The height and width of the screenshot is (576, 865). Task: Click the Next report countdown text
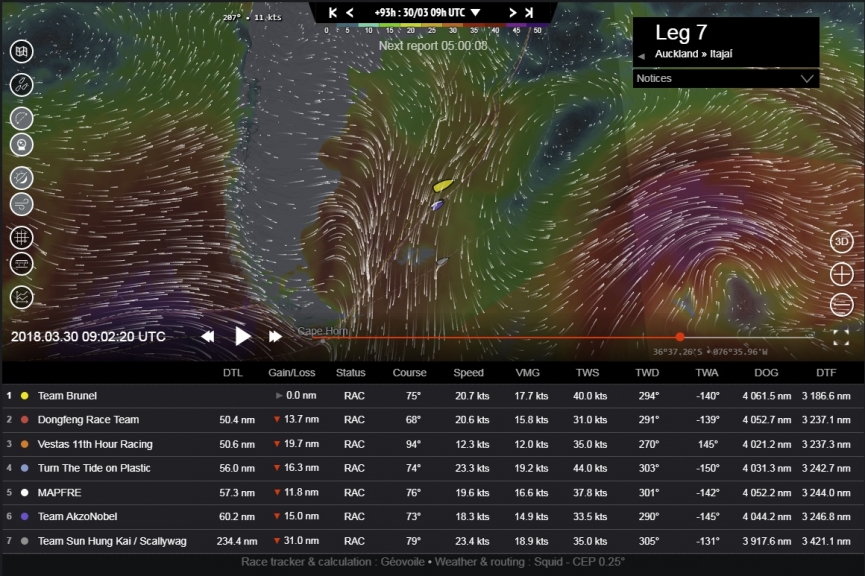click(x=433, y=46)
